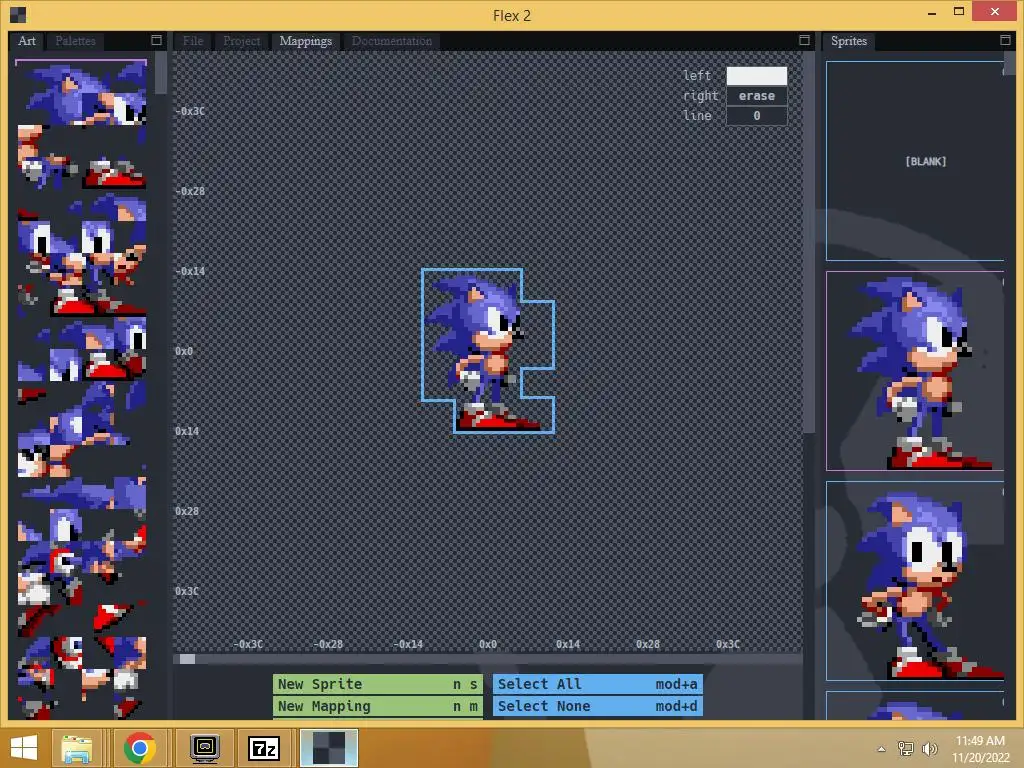1024x768 pixels.
Task: Click the Art panel vertical scrollbar
Action: point(161,73)
